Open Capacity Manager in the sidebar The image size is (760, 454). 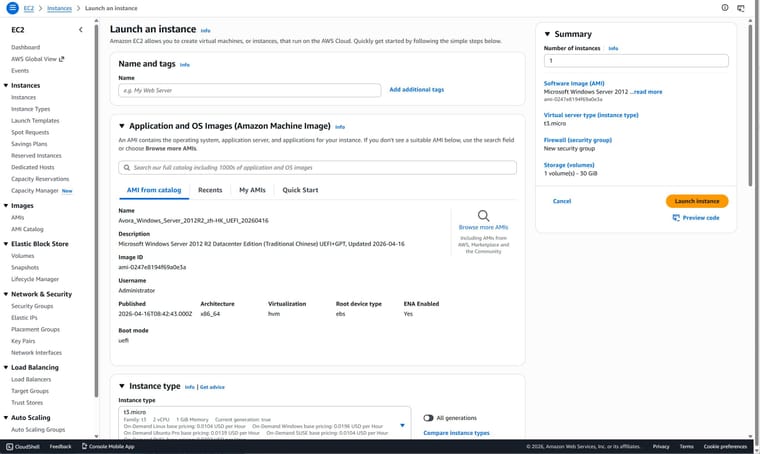(35, 191)
